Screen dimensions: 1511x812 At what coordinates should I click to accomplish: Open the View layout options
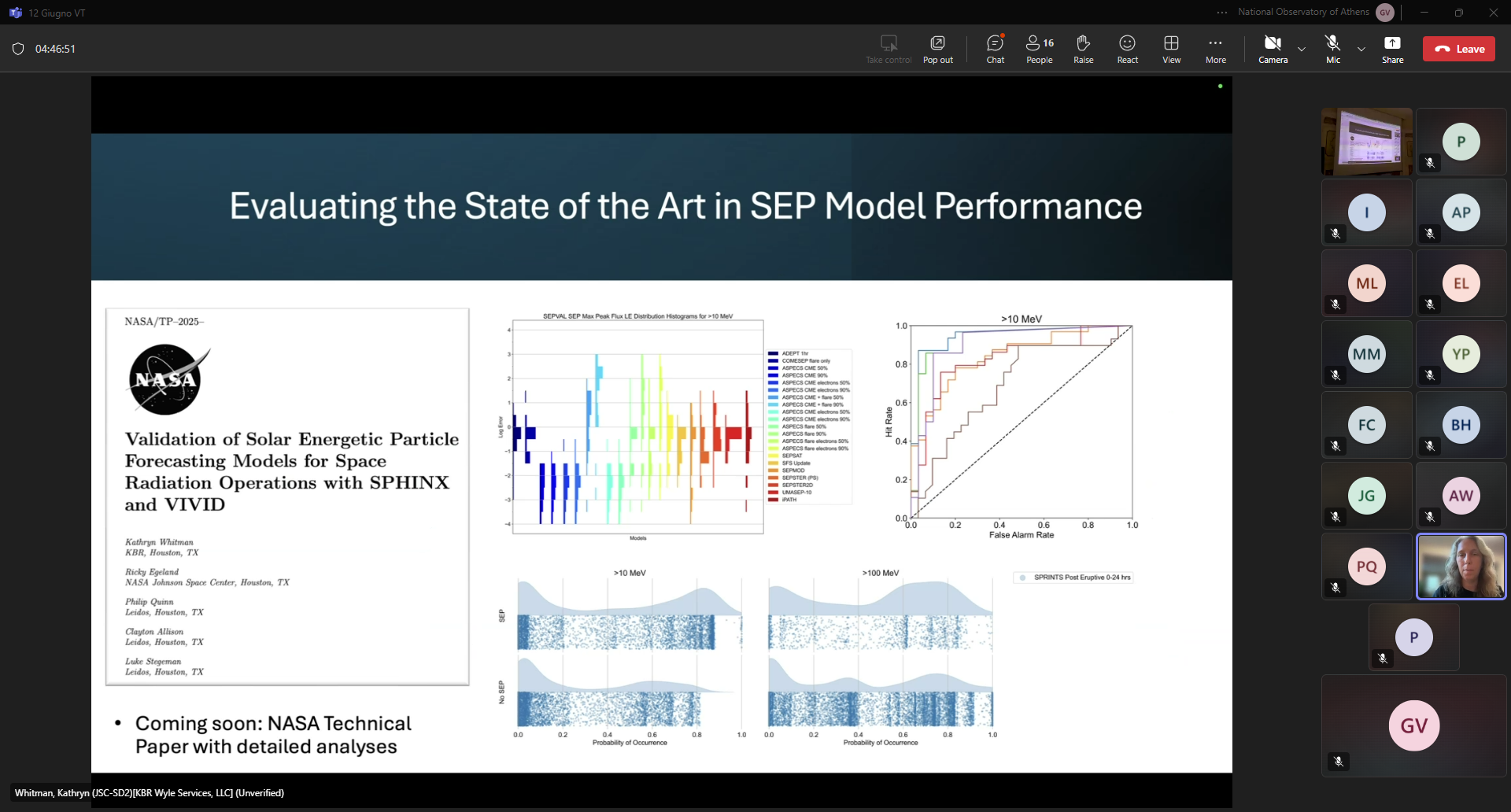coord(1172,49)
